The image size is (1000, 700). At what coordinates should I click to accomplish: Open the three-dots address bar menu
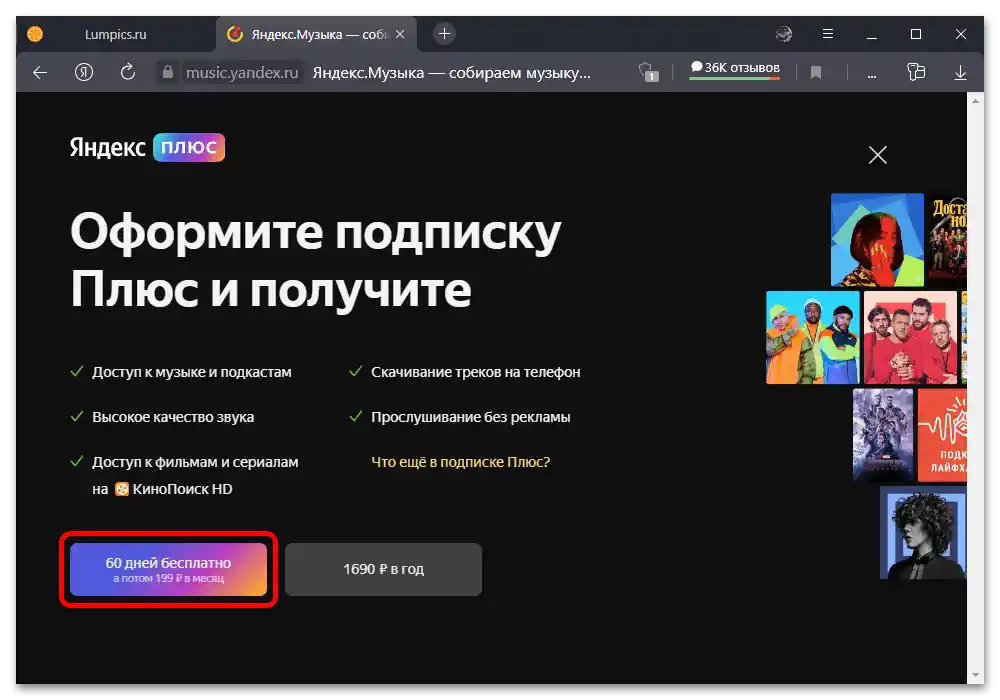tap(871, 75)
